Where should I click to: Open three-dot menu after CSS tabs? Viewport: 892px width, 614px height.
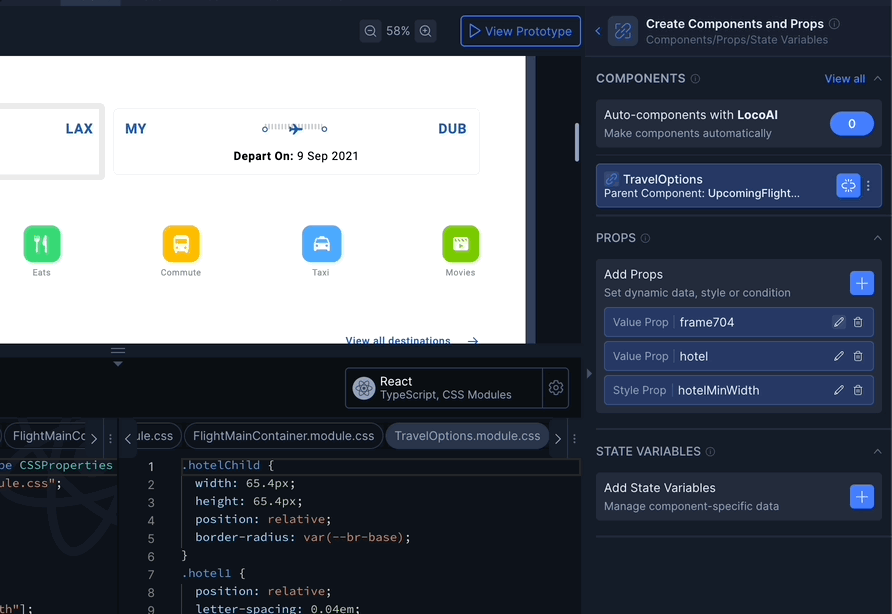(575, 439)
